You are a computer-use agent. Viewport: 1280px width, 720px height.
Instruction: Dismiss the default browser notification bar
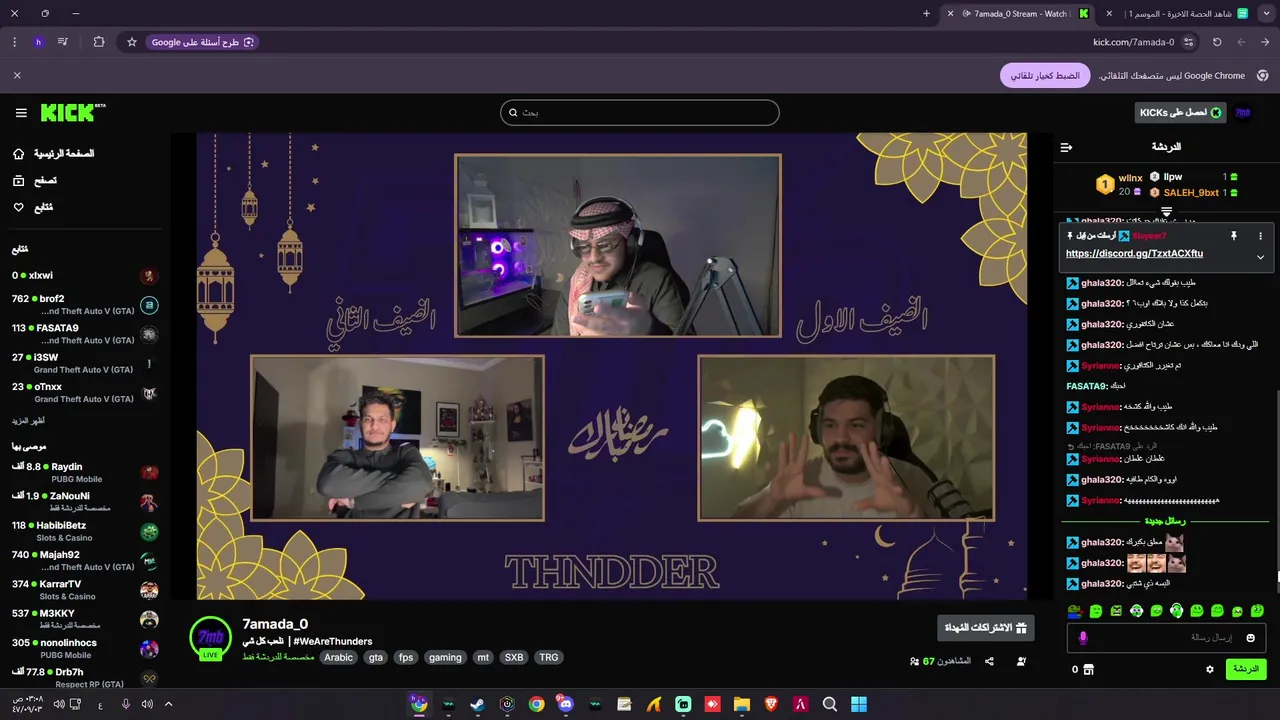[x=17, y=75]
